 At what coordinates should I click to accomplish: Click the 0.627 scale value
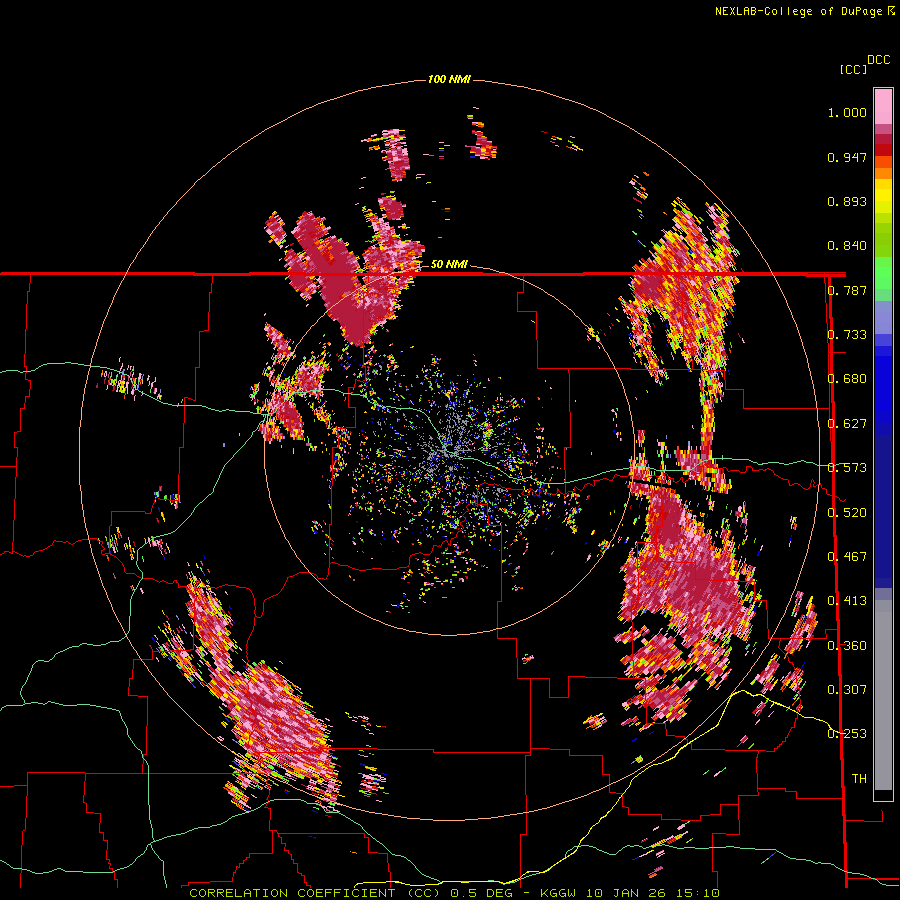847,424
